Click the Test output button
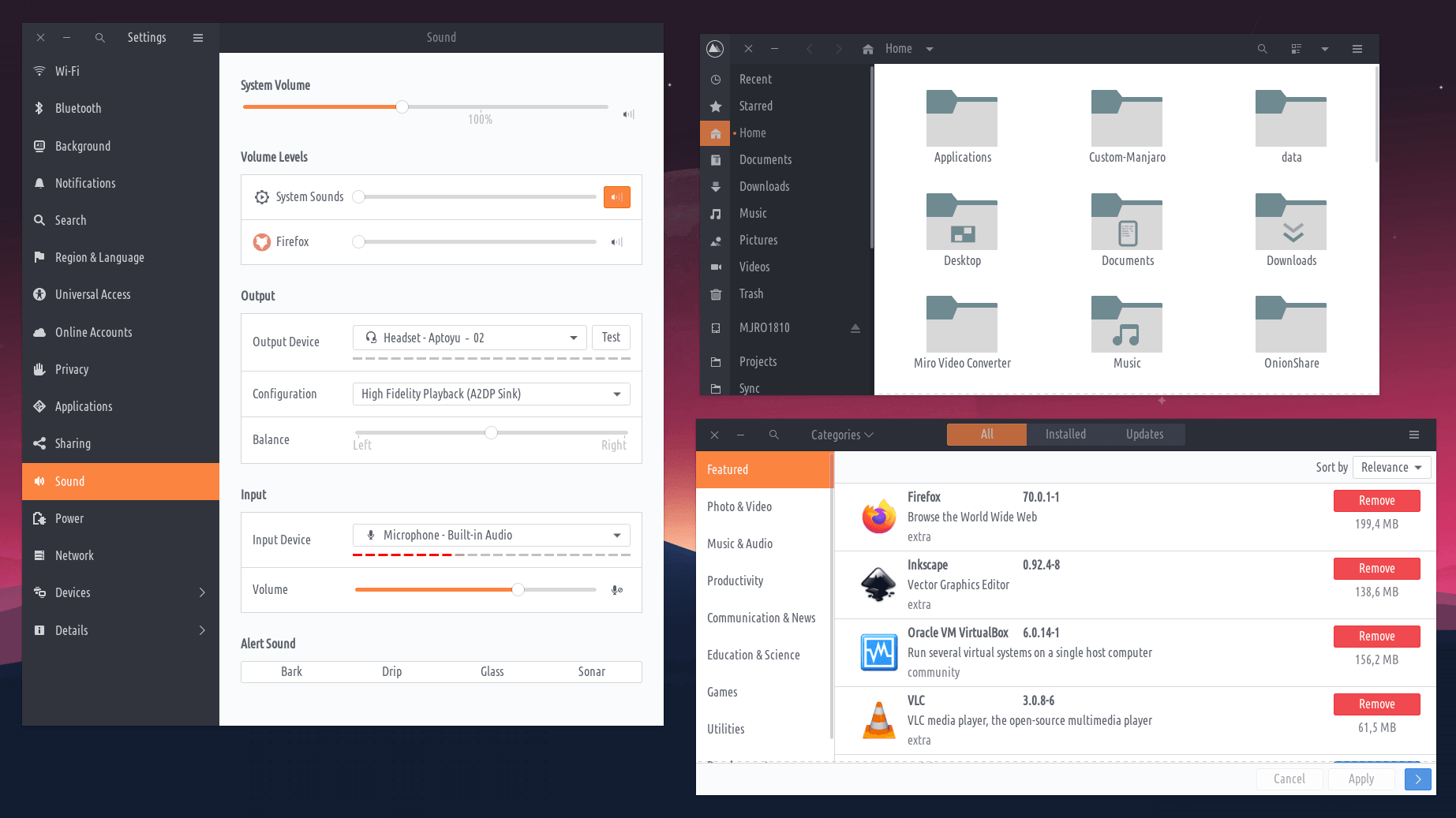Viewport: 1456px width, 818px height. pos(611,338)
